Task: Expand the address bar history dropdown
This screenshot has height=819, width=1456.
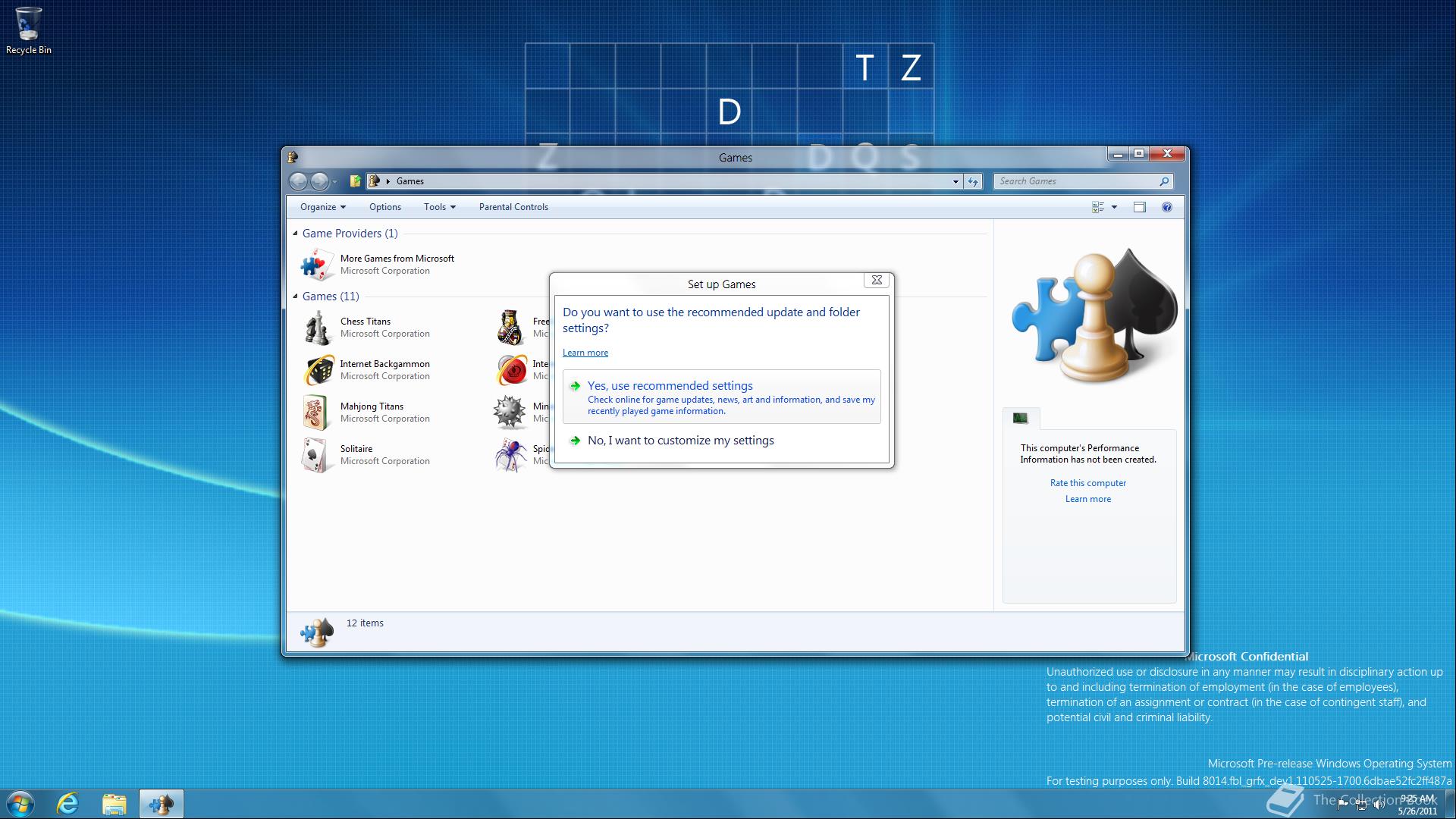Action: tap(955, 181)
